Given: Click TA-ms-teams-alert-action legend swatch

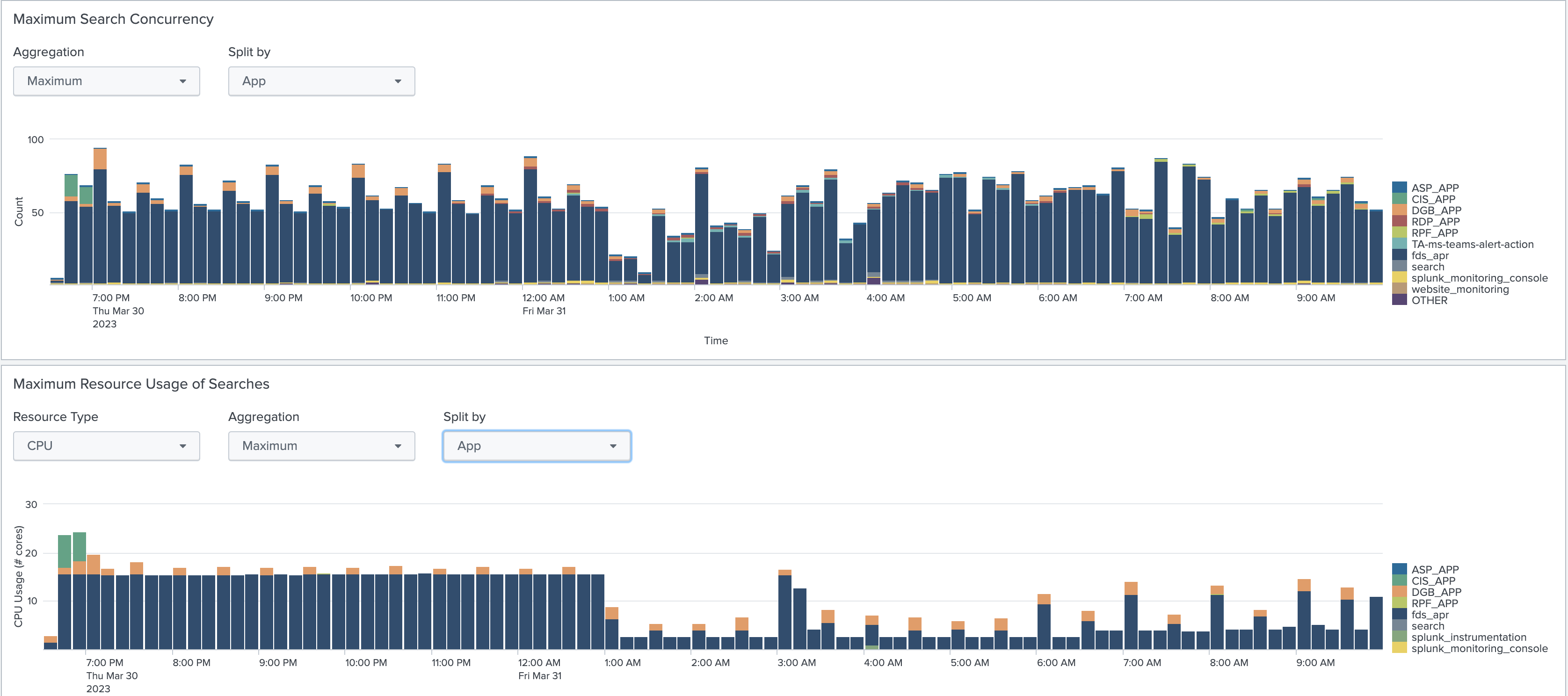Looking at the screenshot, I should click(1400, 244).
